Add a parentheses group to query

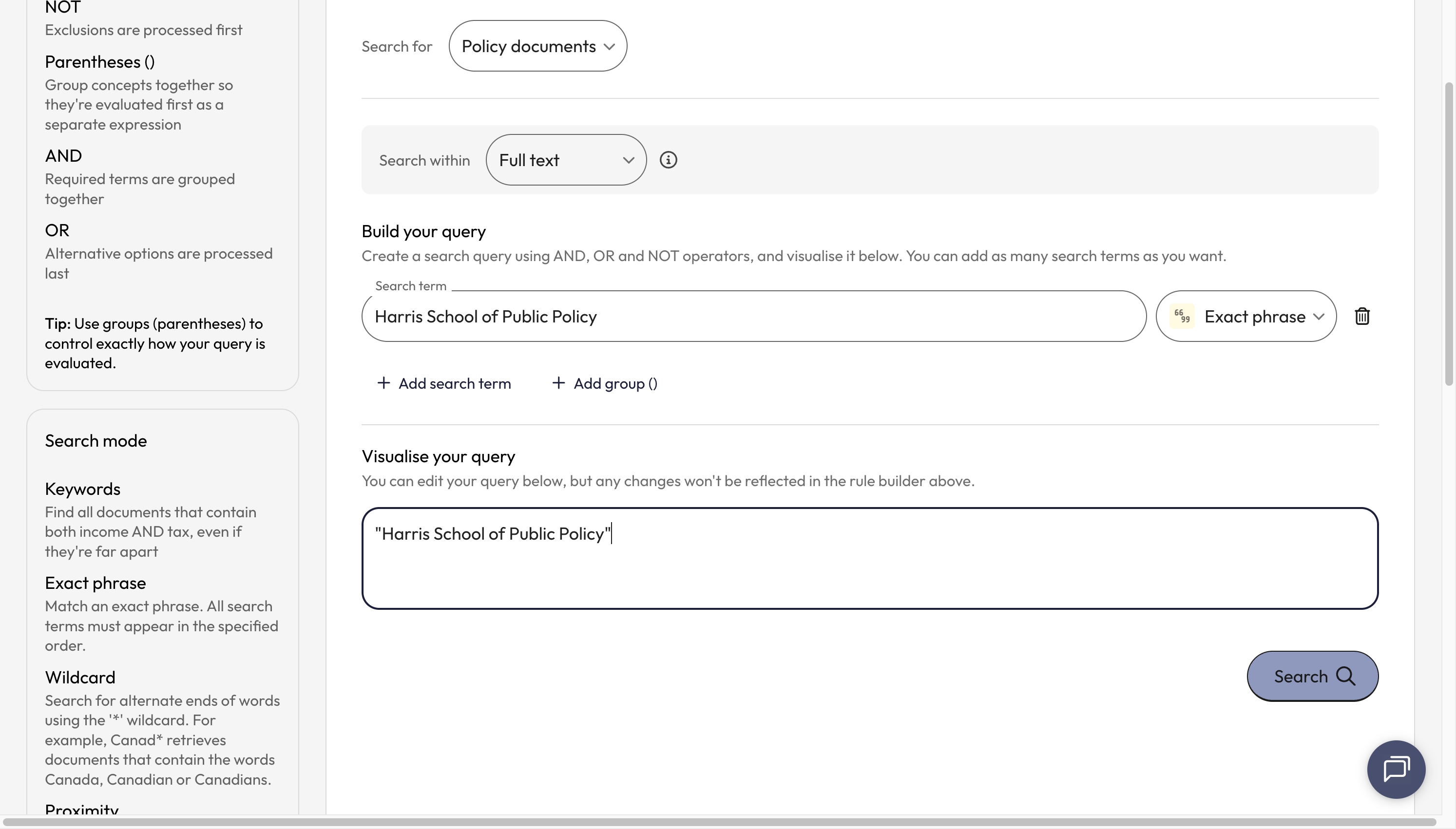pos(604,383)
